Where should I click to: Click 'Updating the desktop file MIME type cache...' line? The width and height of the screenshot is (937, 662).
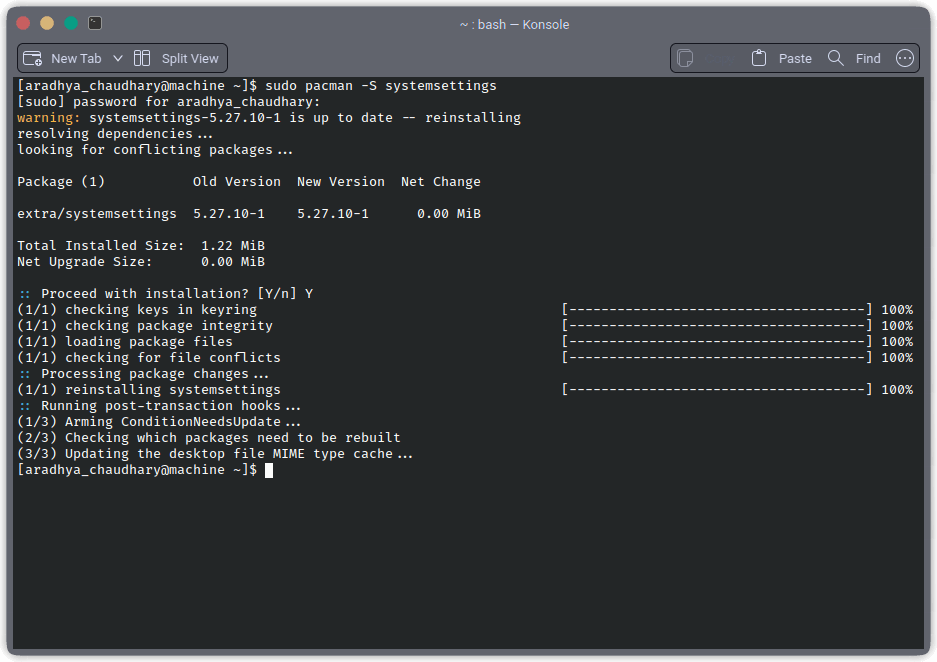point(215,453)
